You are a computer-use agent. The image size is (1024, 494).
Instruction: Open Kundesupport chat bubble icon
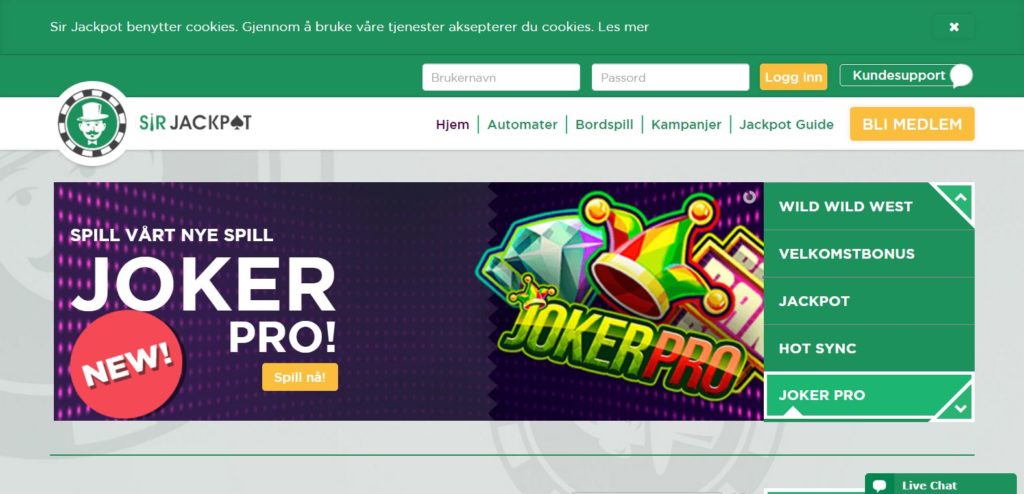click(x=961, y=76)
